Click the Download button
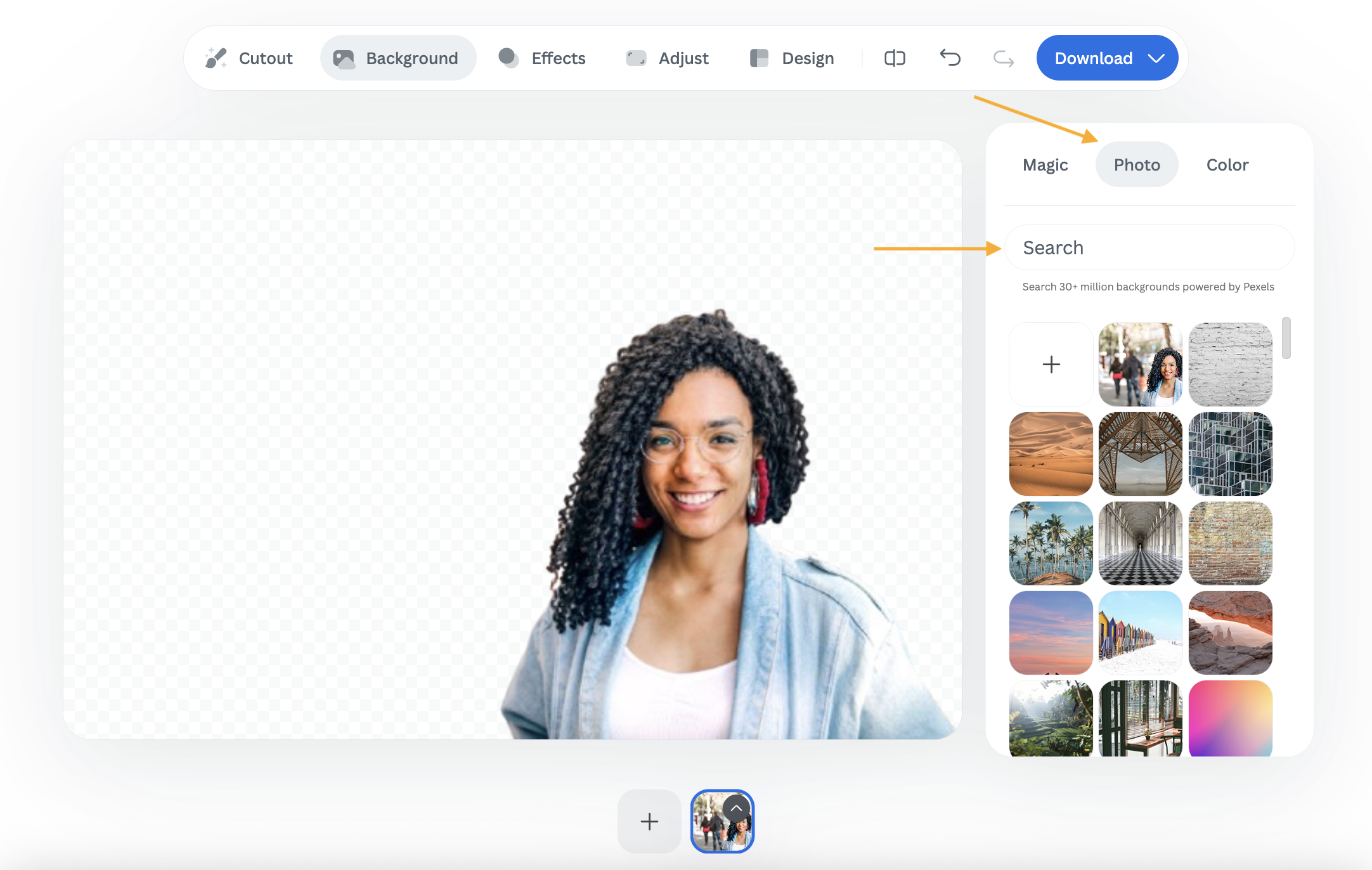The width and height of the screenshot is (1372, 870). point(1093,58)
